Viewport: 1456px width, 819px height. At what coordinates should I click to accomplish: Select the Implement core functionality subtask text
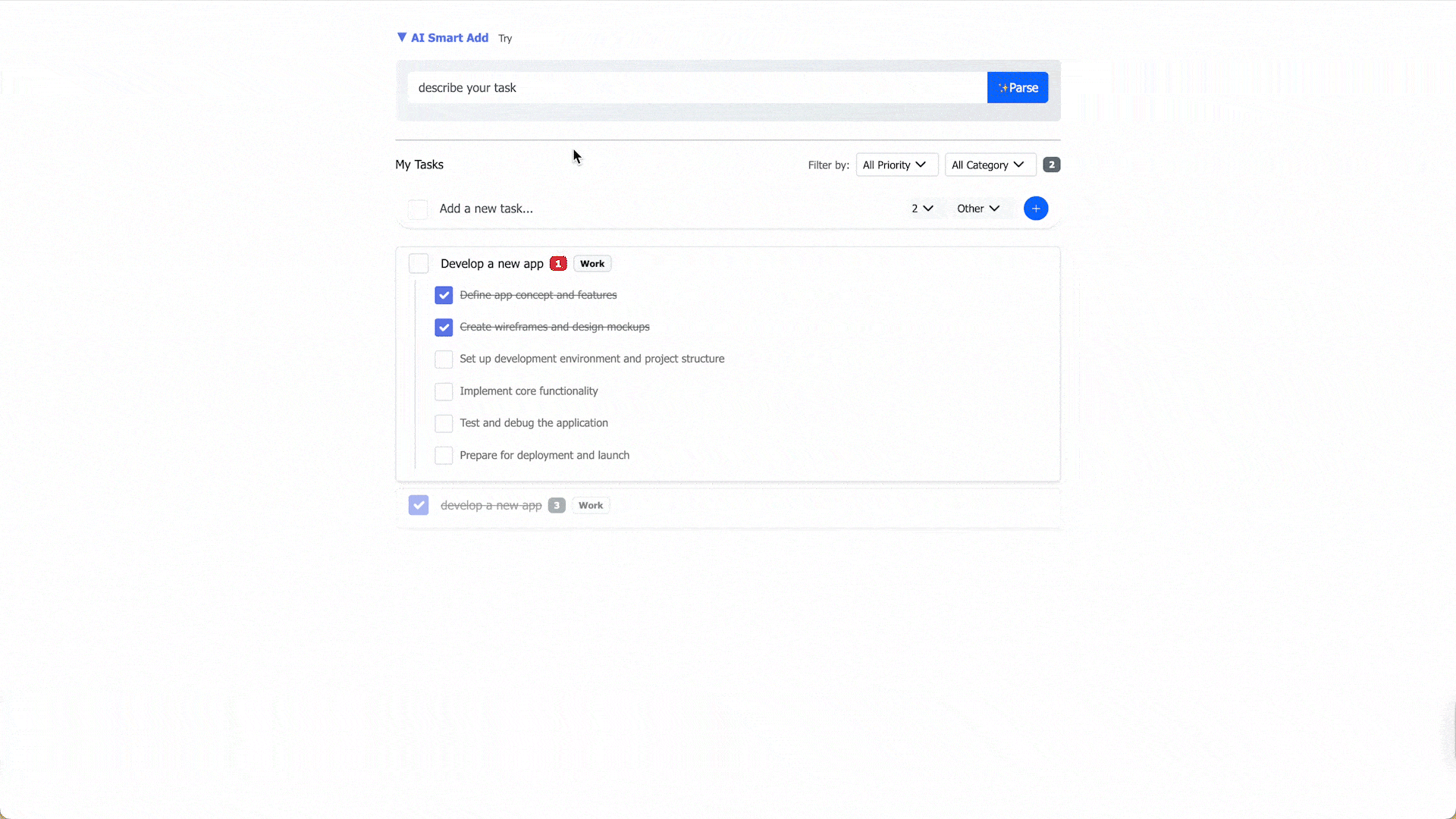(529, 391)
